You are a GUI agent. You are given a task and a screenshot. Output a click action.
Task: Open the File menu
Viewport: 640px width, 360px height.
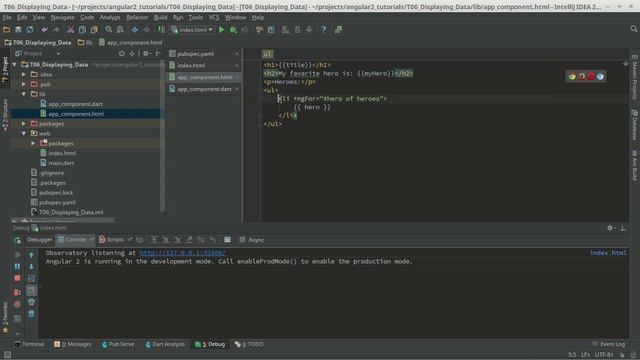[x=7, y=18]
